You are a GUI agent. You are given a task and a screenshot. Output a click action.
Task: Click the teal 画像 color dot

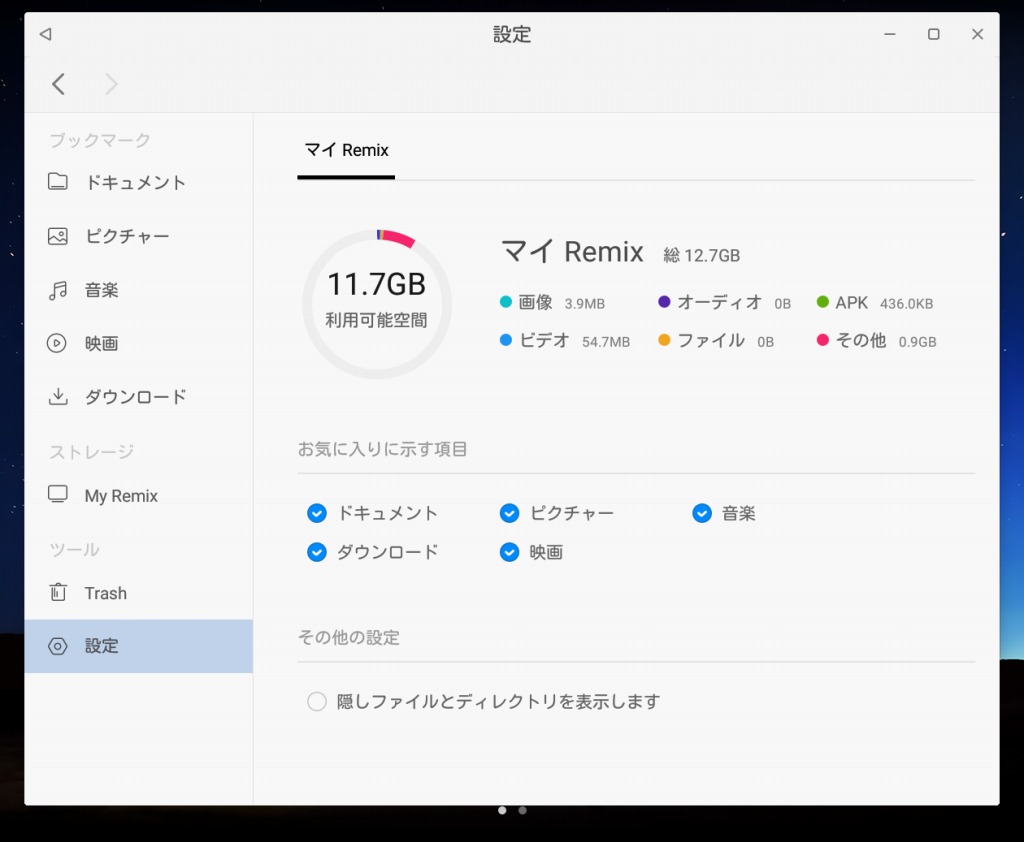pos(505,302)
